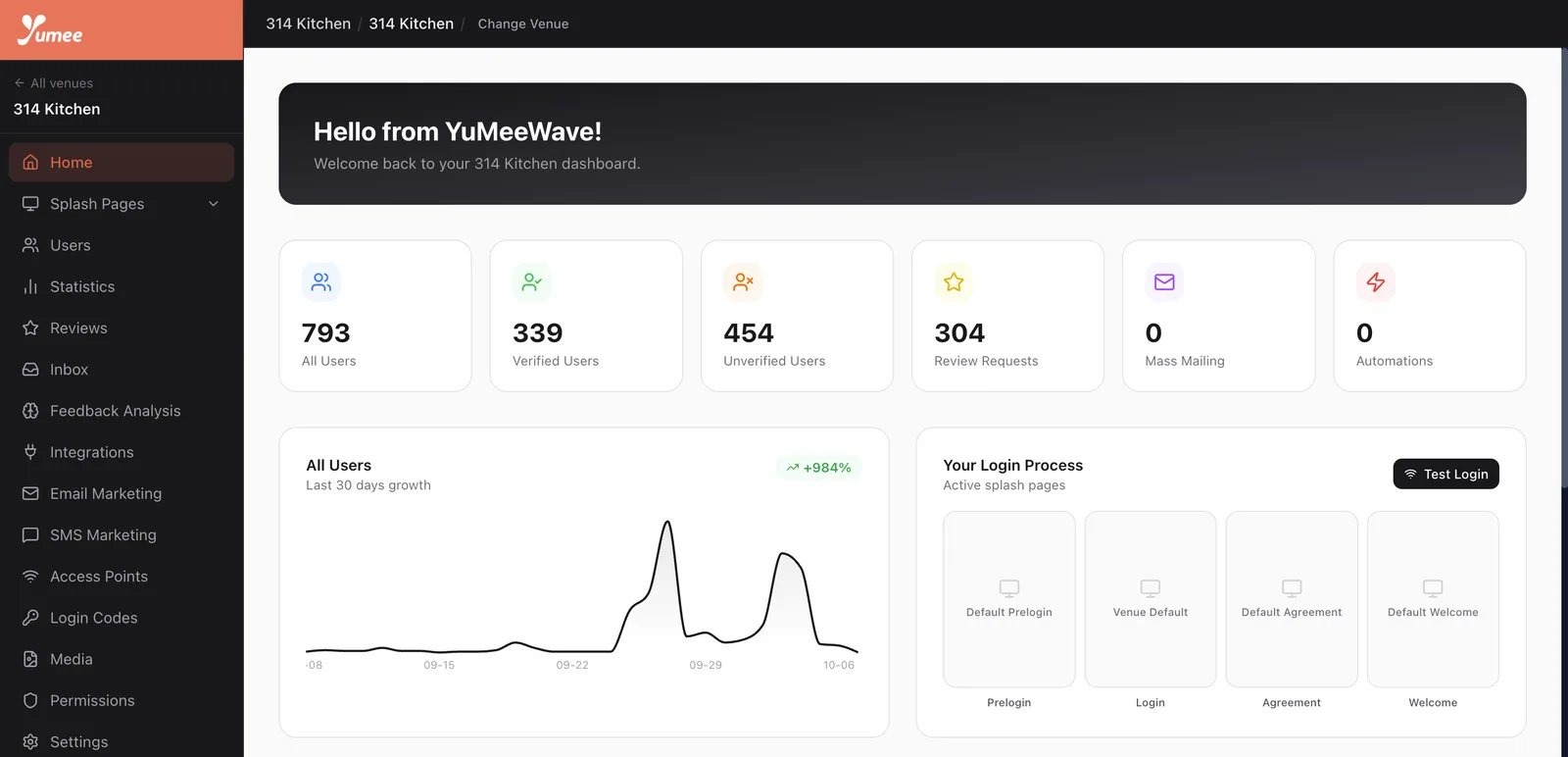Open the Splash Pages menu item

pyautogui.click(x=122, y=204)
